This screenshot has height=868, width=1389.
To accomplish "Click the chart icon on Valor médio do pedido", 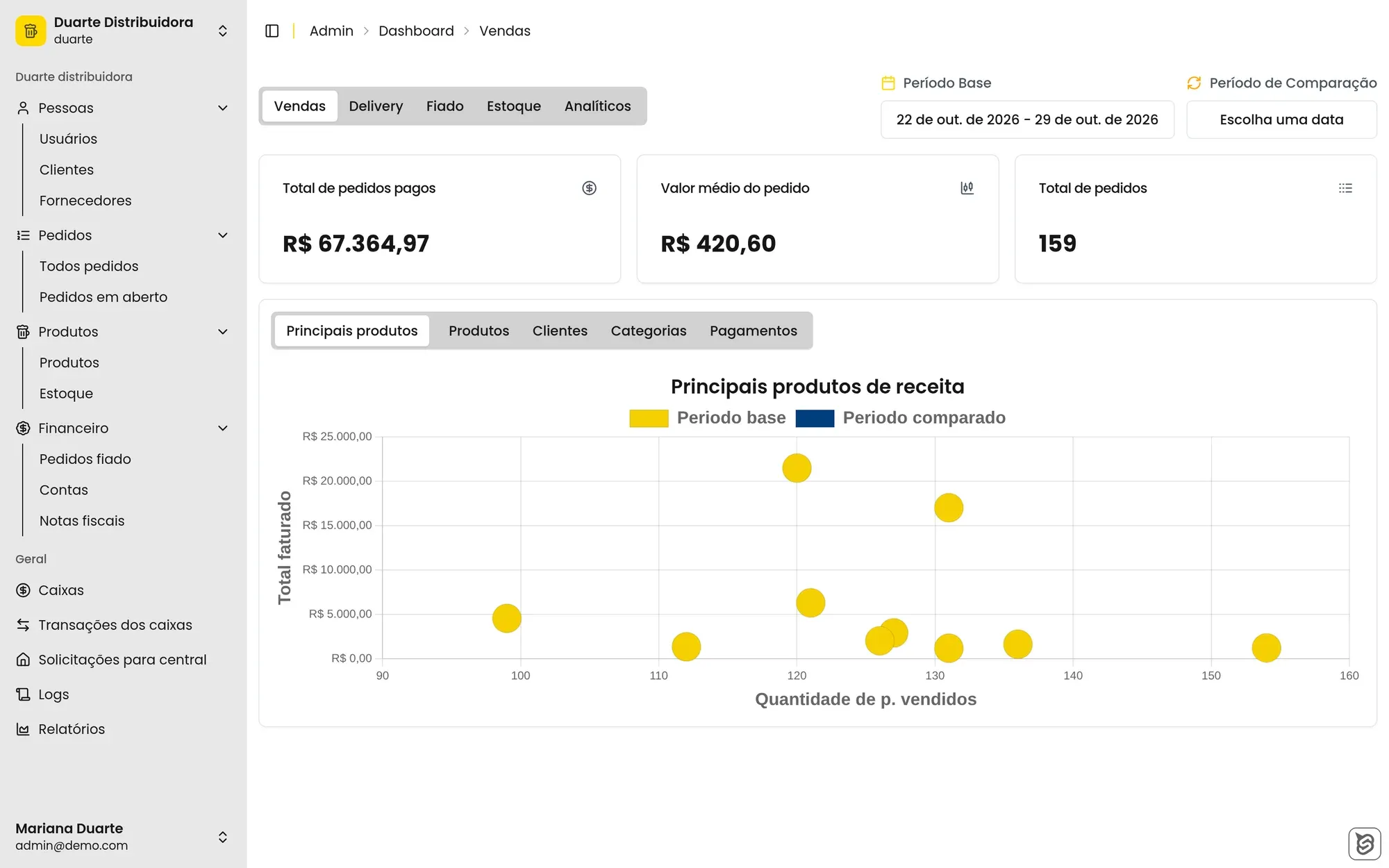I will click(967, 188).
